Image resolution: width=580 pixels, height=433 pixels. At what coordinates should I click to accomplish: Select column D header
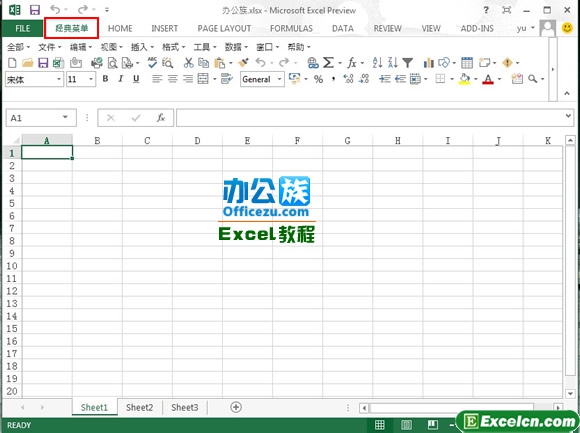point(197,141)
